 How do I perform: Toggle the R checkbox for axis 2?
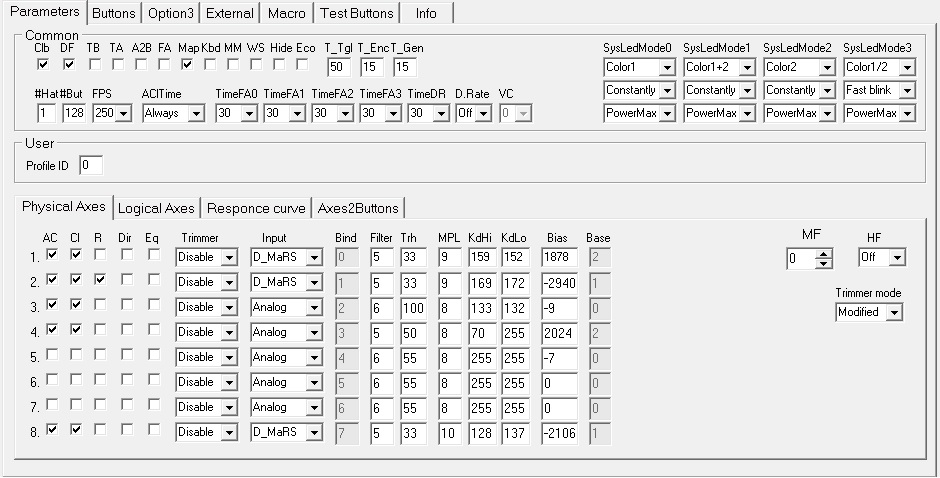[100, 280]
